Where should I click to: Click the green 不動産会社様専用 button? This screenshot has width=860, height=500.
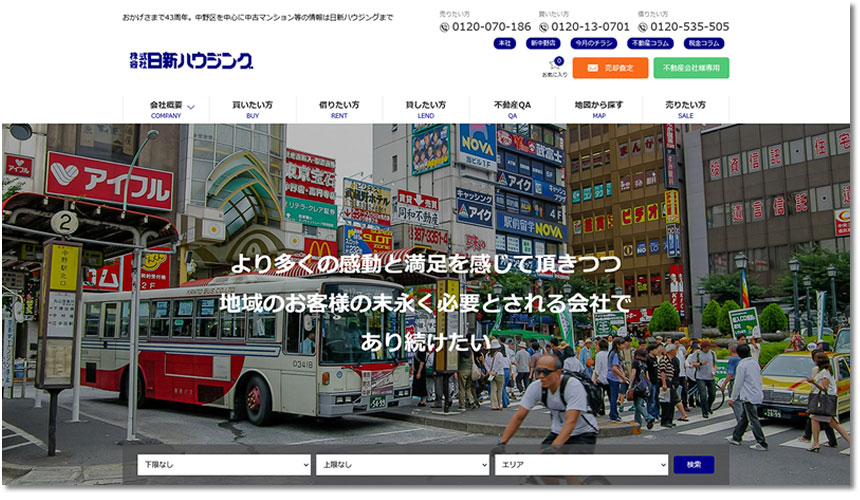click(691, 68)
